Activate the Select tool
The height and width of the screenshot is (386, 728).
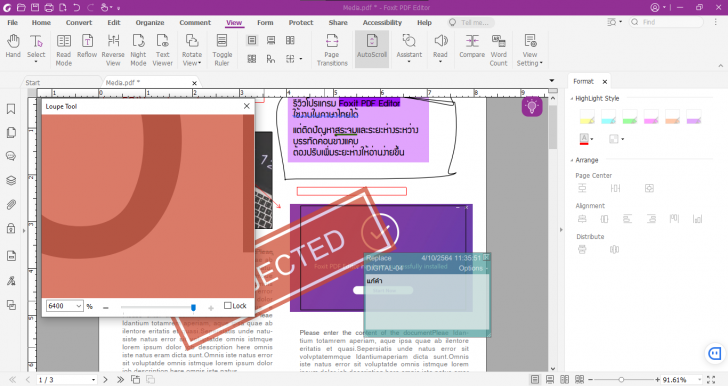(x=36, y=48)
